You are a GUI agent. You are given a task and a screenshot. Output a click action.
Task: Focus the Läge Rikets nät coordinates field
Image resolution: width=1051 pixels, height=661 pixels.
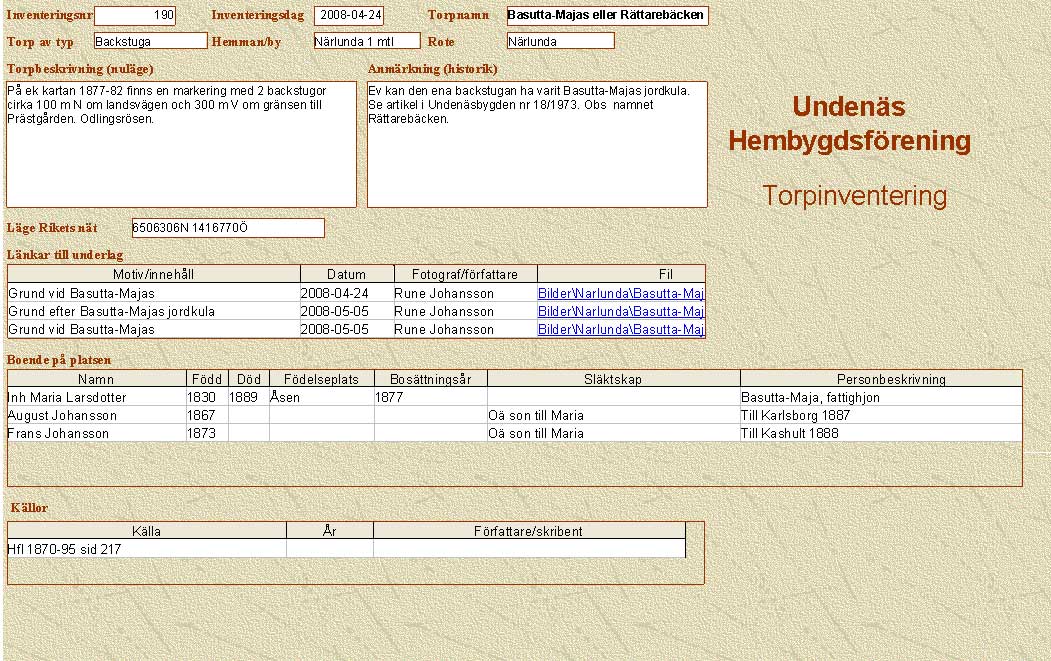click(228, 228)
